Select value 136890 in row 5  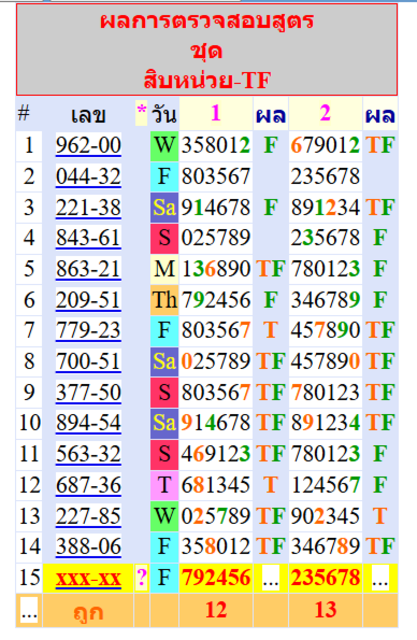[216, 269]
